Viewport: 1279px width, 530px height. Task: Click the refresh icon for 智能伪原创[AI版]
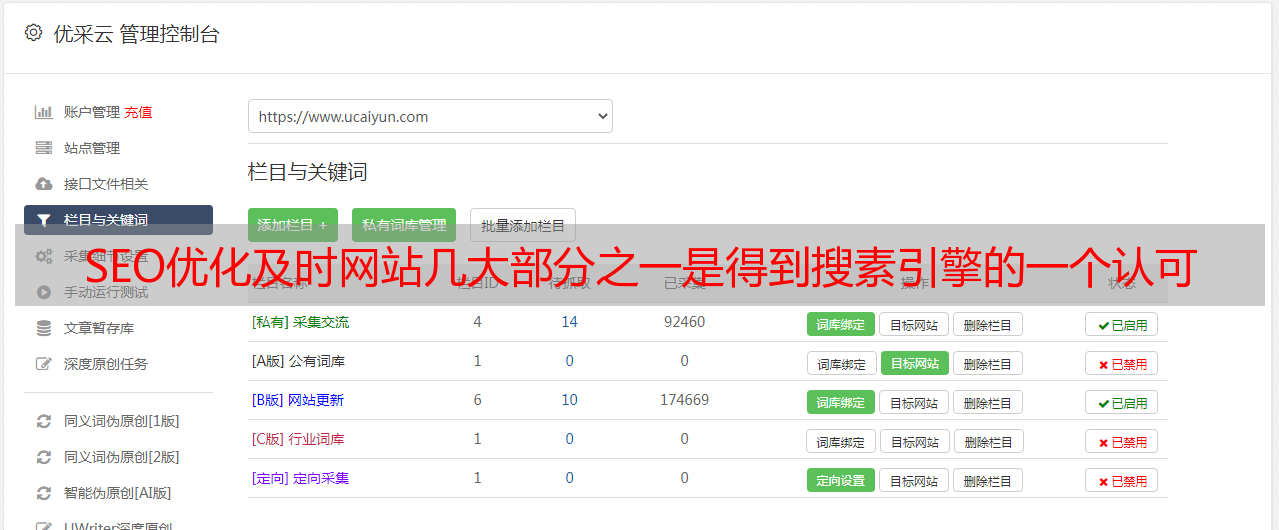pyautogui.click(x=43, y=493)
